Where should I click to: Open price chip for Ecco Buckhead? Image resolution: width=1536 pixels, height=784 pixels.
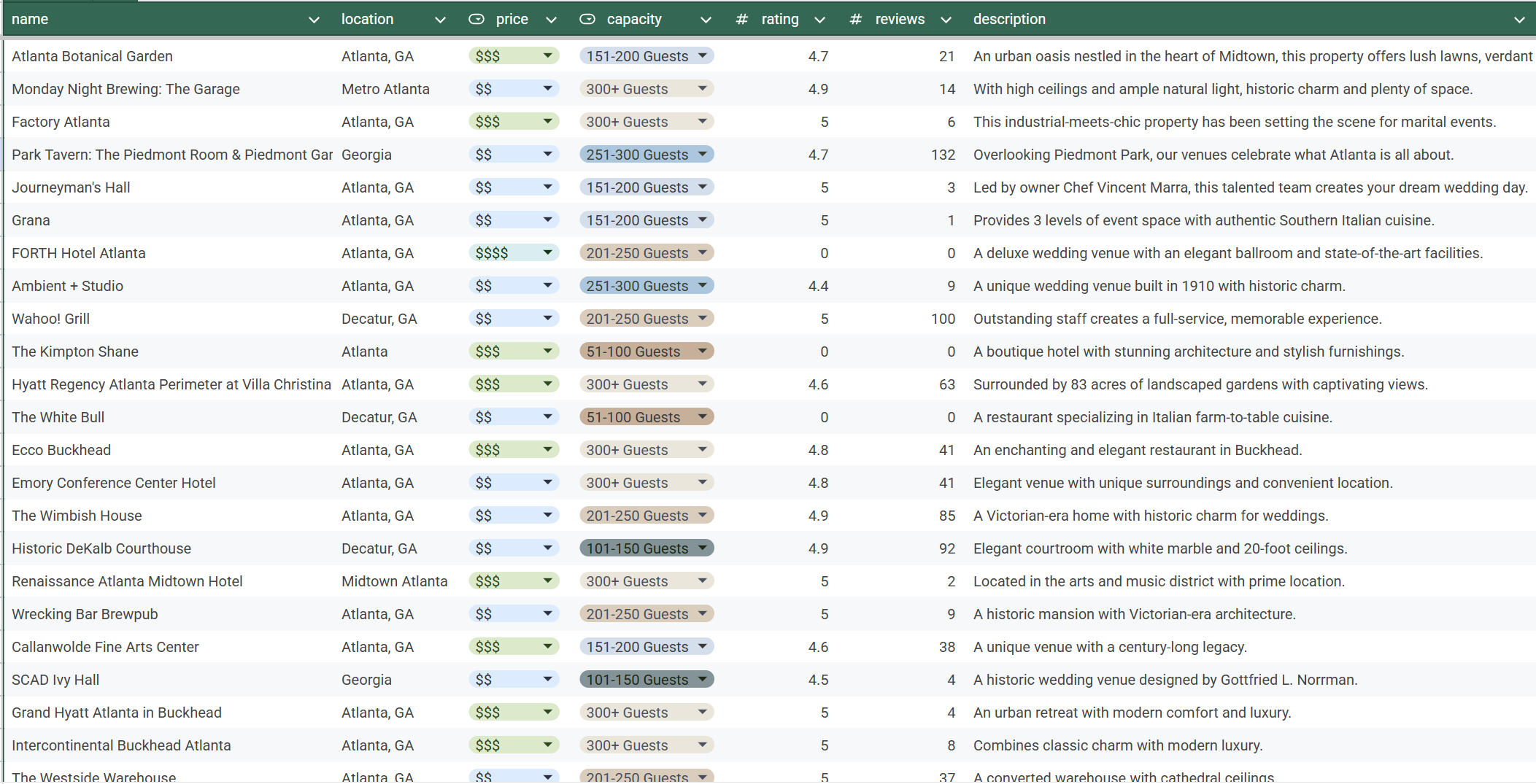(514, 450)
